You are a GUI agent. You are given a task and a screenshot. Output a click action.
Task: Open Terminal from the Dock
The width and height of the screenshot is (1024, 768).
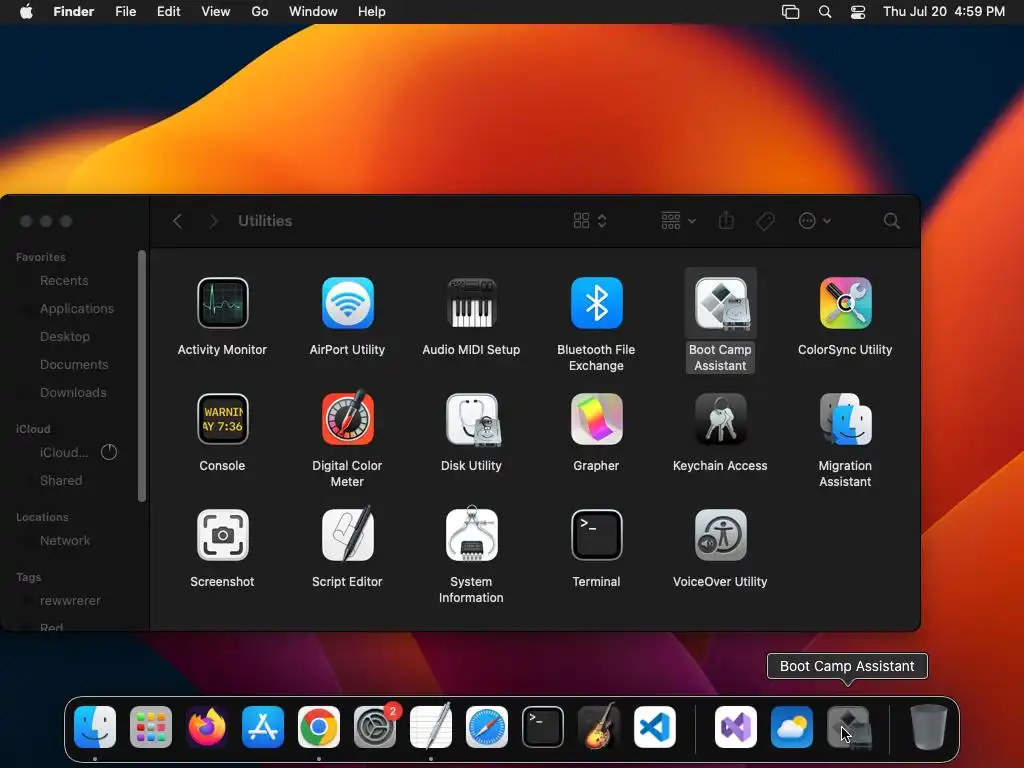pos(543,726)
